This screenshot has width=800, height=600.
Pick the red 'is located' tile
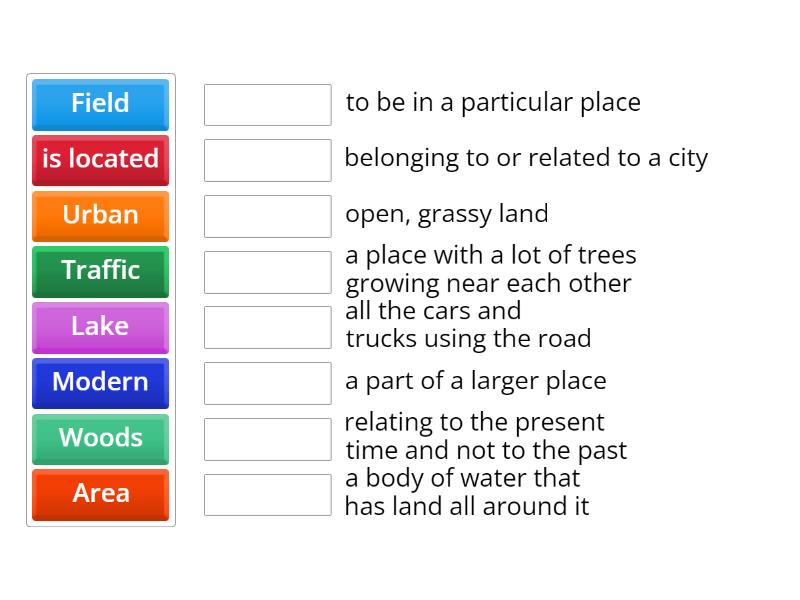(101, 160)
